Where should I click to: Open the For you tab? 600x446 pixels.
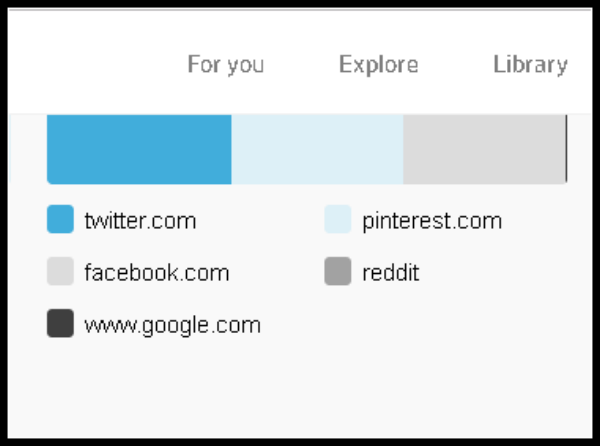coord(226,65)
